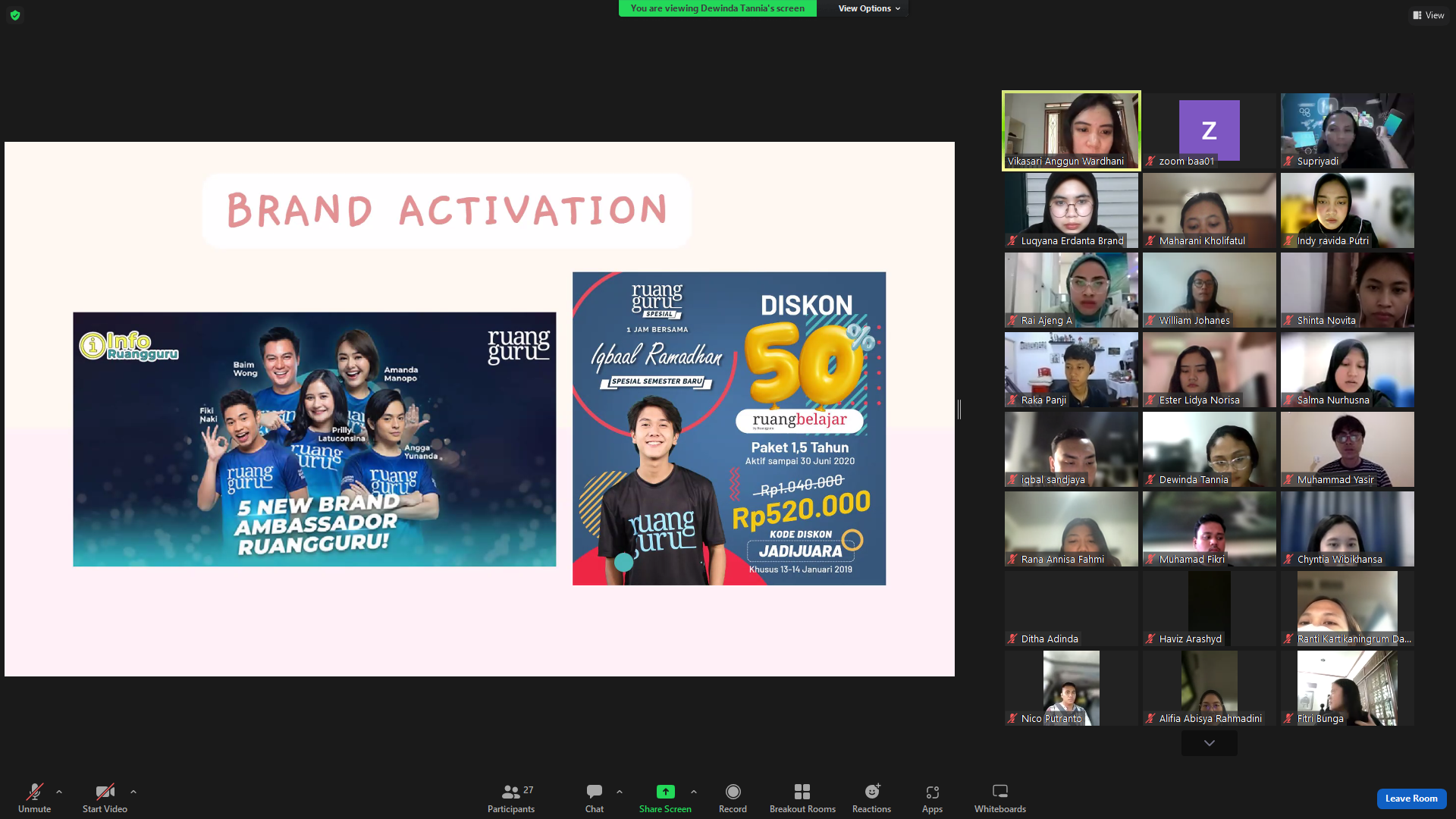Start recording with the Record button

(x=733, y=799)
